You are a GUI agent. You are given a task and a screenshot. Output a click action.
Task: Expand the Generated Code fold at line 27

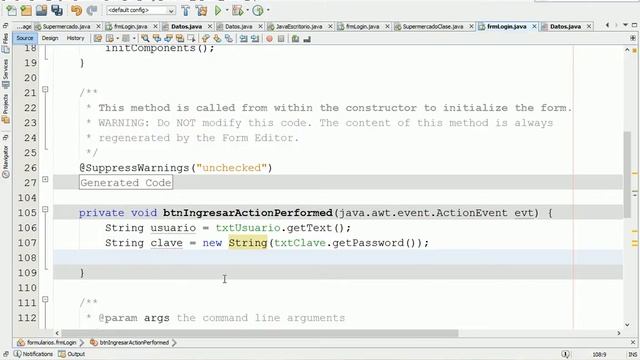(x=45, y=179)
